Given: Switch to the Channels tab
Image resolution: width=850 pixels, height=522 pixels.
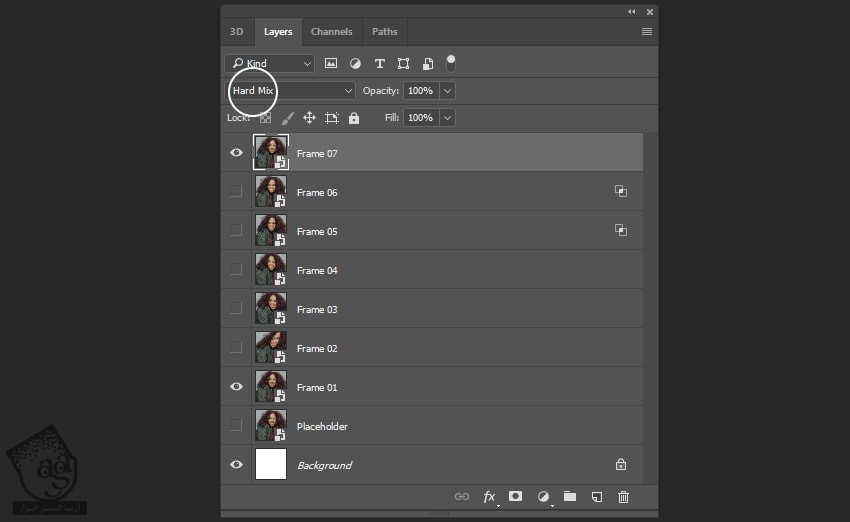Looking at the screenshot, I should pyautogui.click(x=331, y=32).
